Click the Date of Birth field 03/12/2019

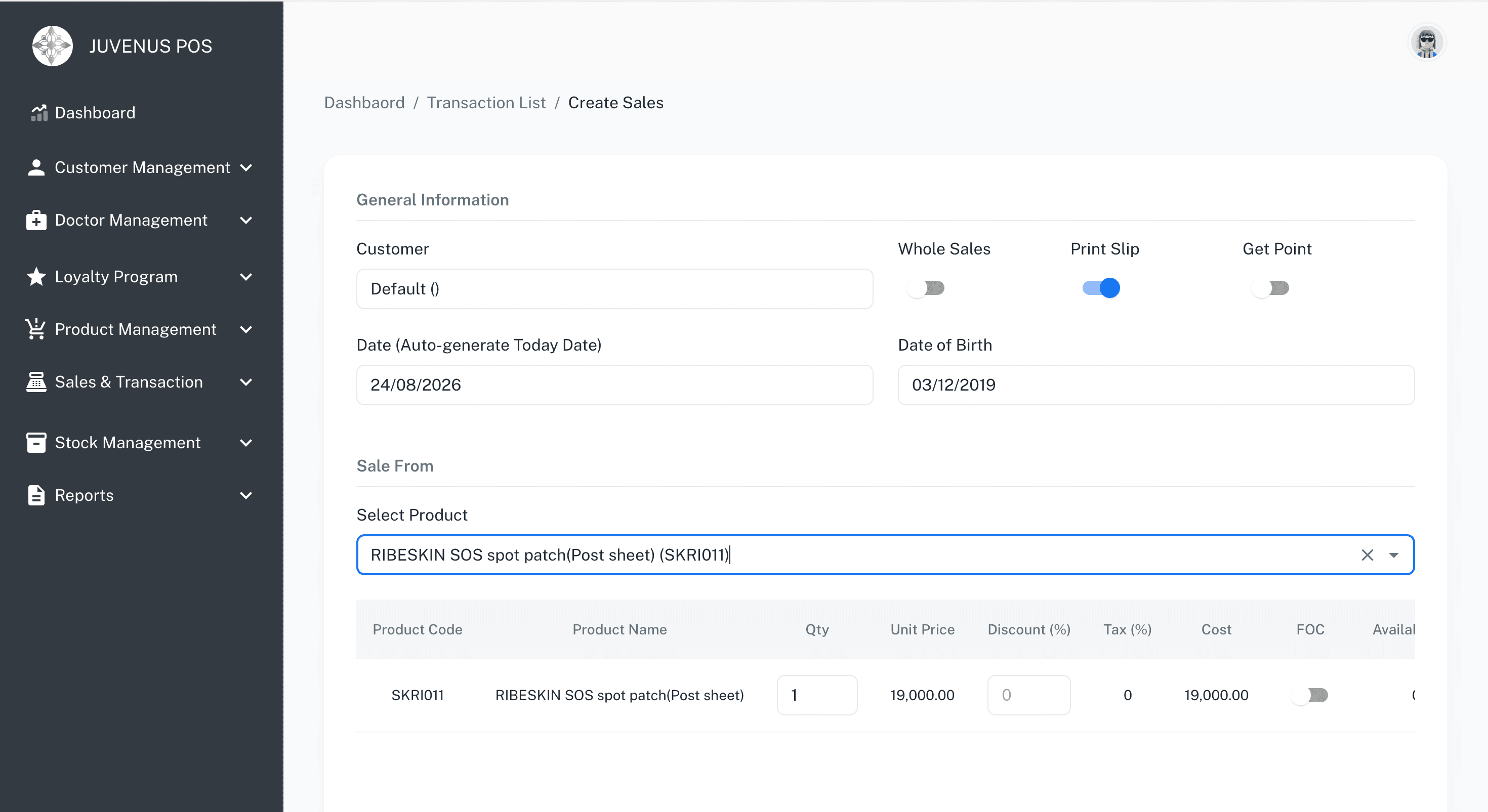point(1156,384)
